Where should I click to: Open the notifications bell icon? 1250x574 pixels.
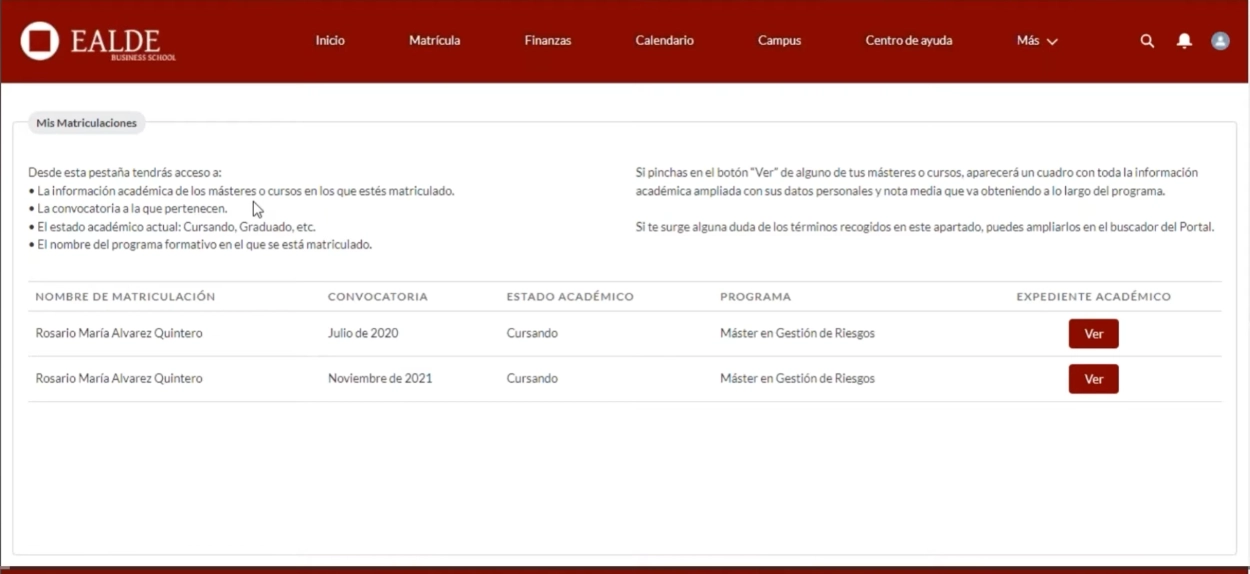[1184, 41]
